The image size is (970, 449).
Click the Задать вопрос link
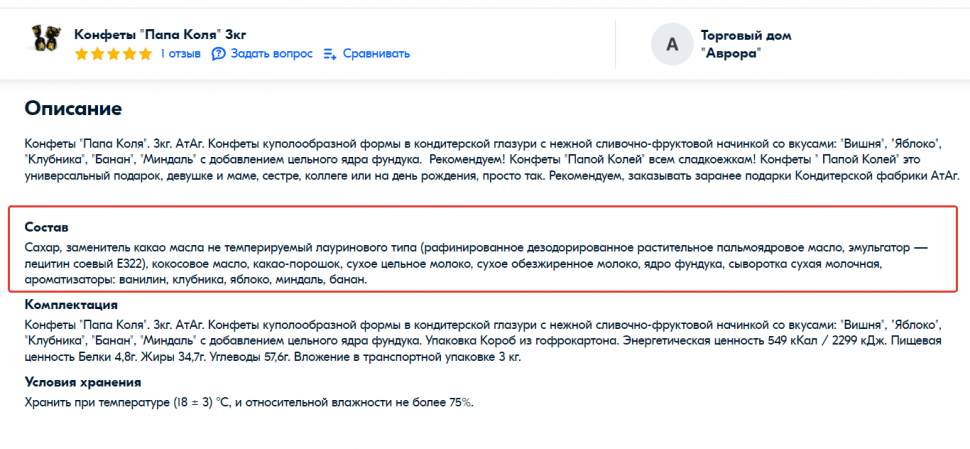point(272,54)
